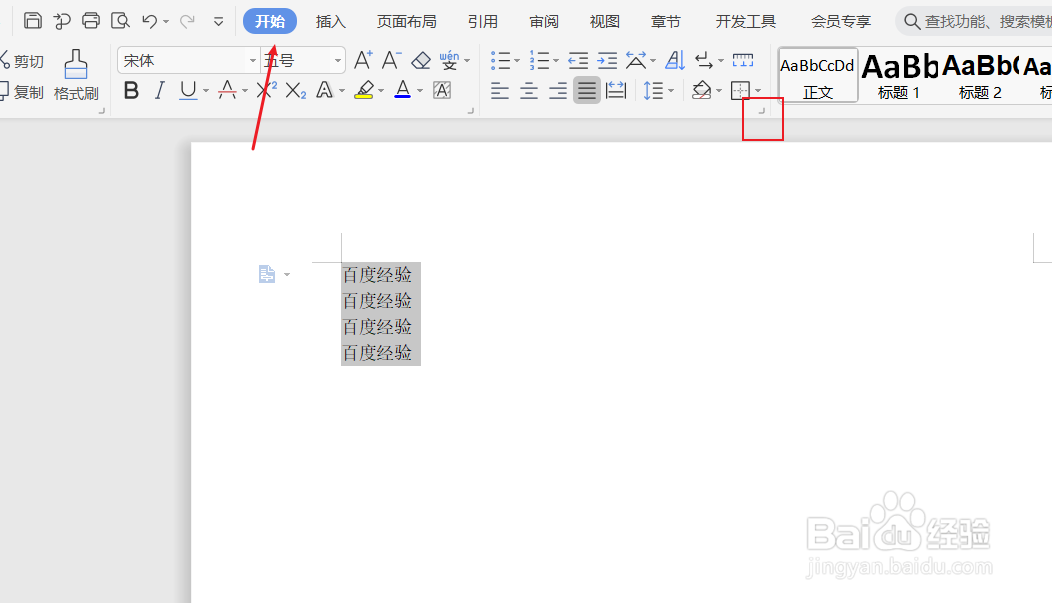Open the quick access customize dropdown

(218, 21)
